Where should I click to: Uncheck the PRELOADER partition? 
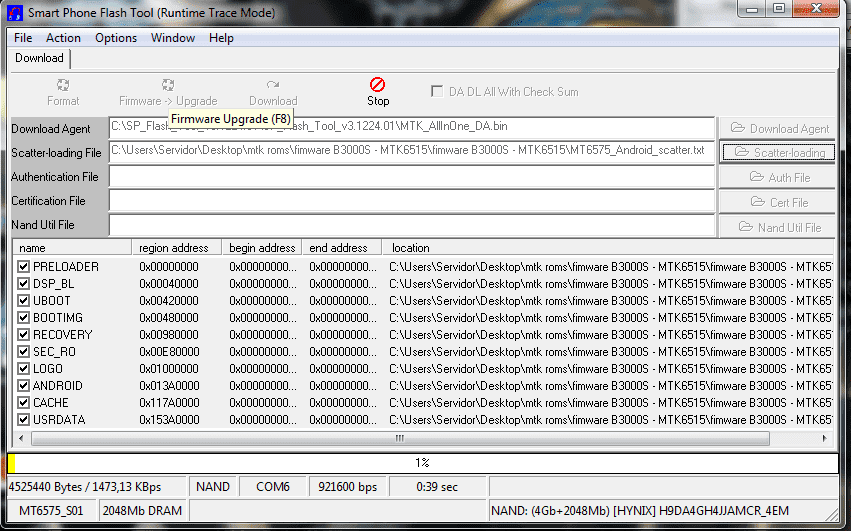pyautogui.click(x=23, y=267)
